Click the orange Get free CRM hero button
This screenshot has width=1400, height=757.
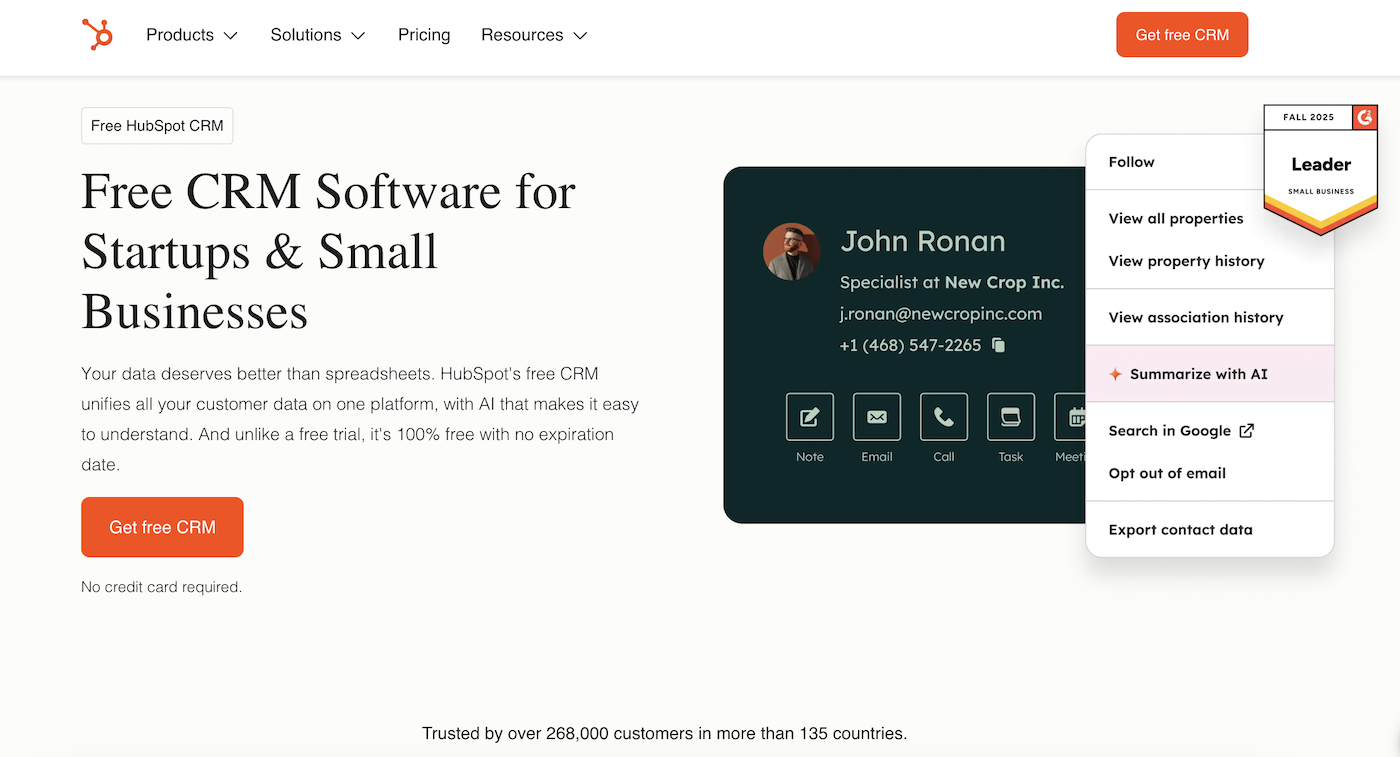point(162,527)
